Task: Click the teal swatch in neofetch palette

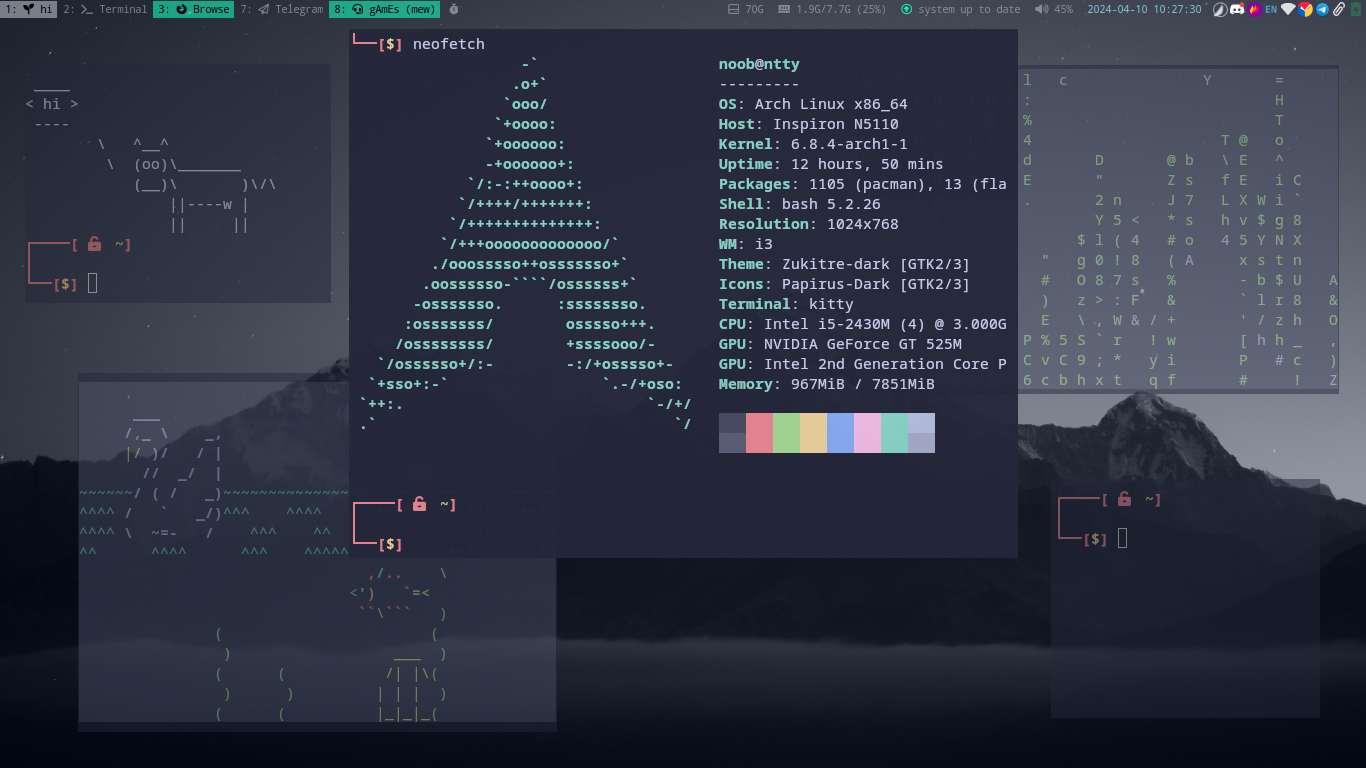Action: coord(894,433)
